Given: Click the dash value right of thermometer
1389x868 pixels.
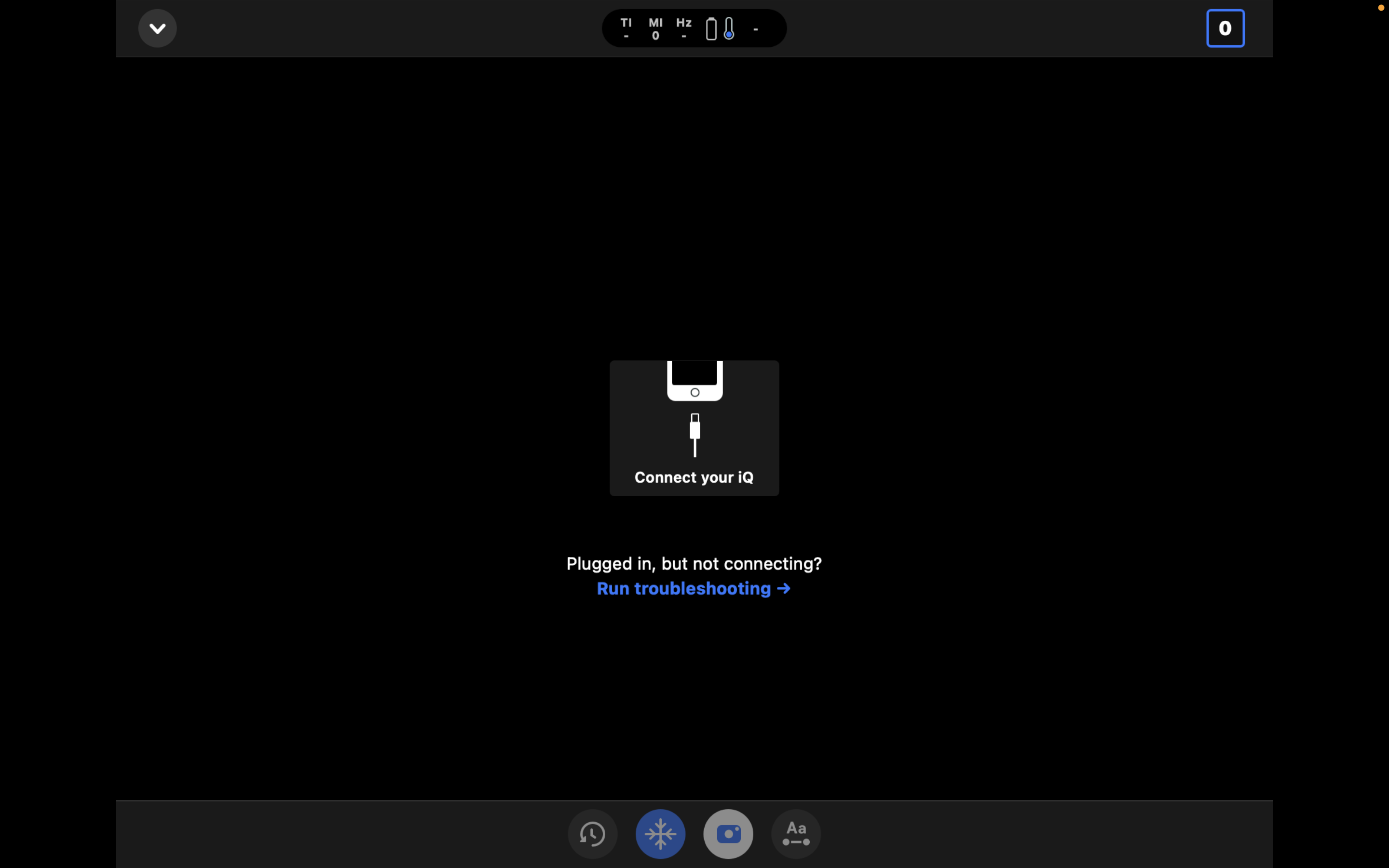Looking at the screenshot, I should click(756, 29).
